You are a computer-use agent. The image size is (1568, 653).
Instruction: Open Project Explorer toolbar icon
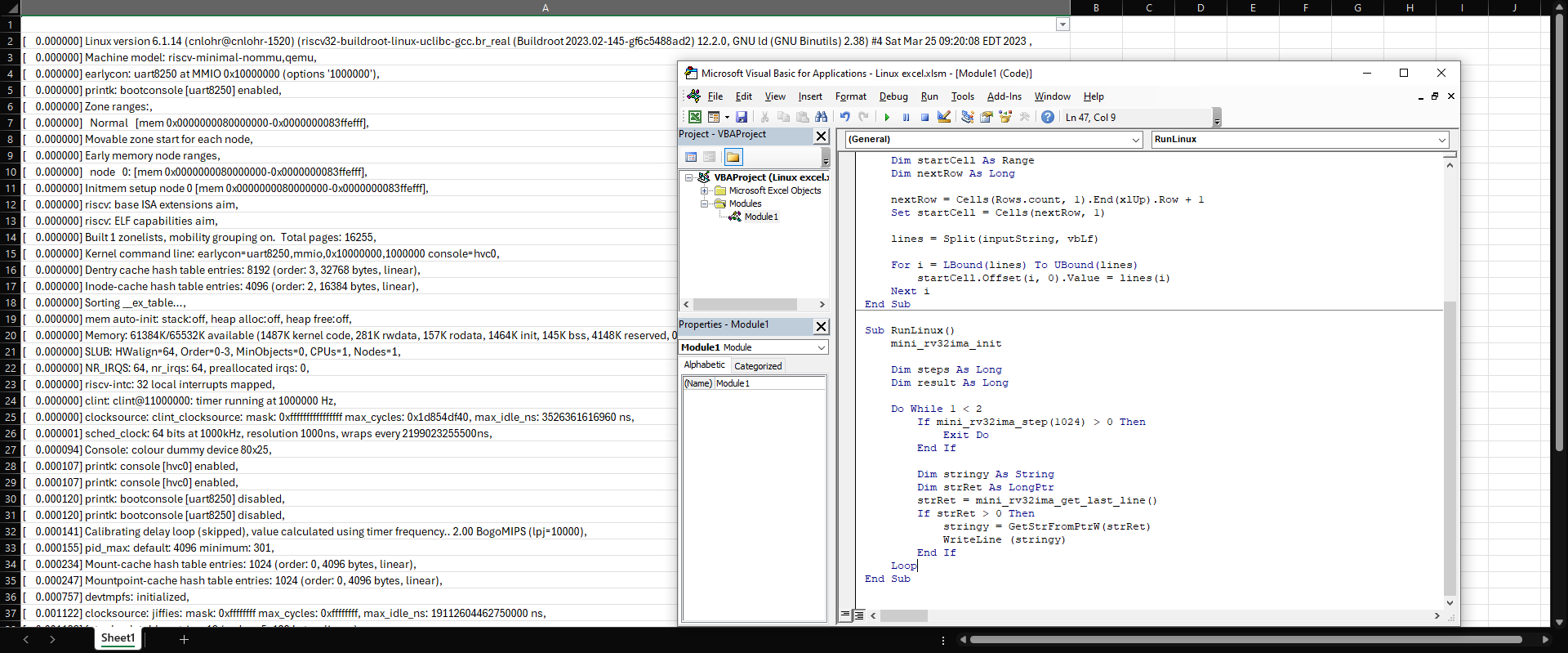[x=968, y=117]
